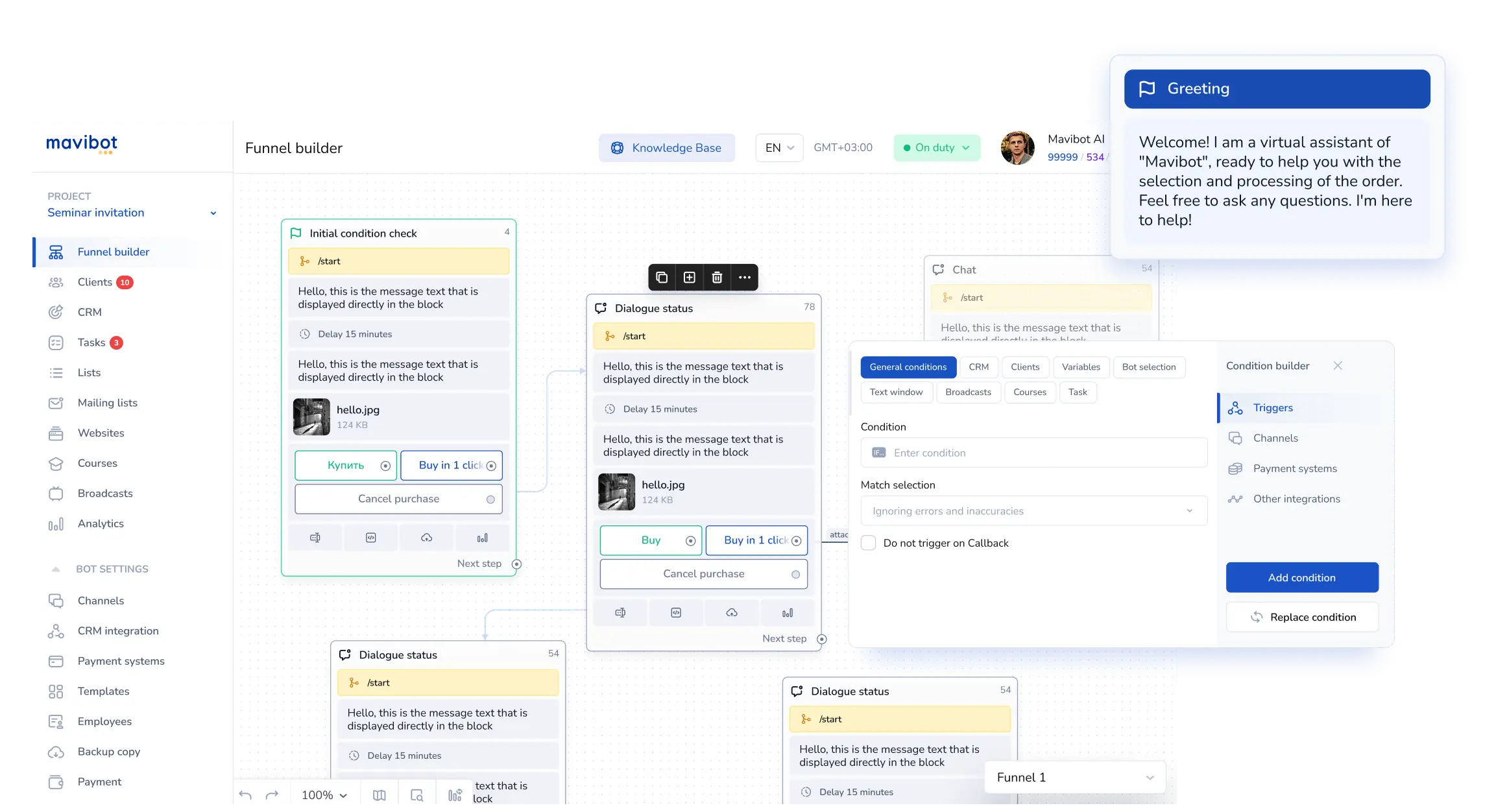Click the search blocks icon in bottom toolbar
The width and height of the screenshot is (1496, 812).
click(x=417, y=795)
